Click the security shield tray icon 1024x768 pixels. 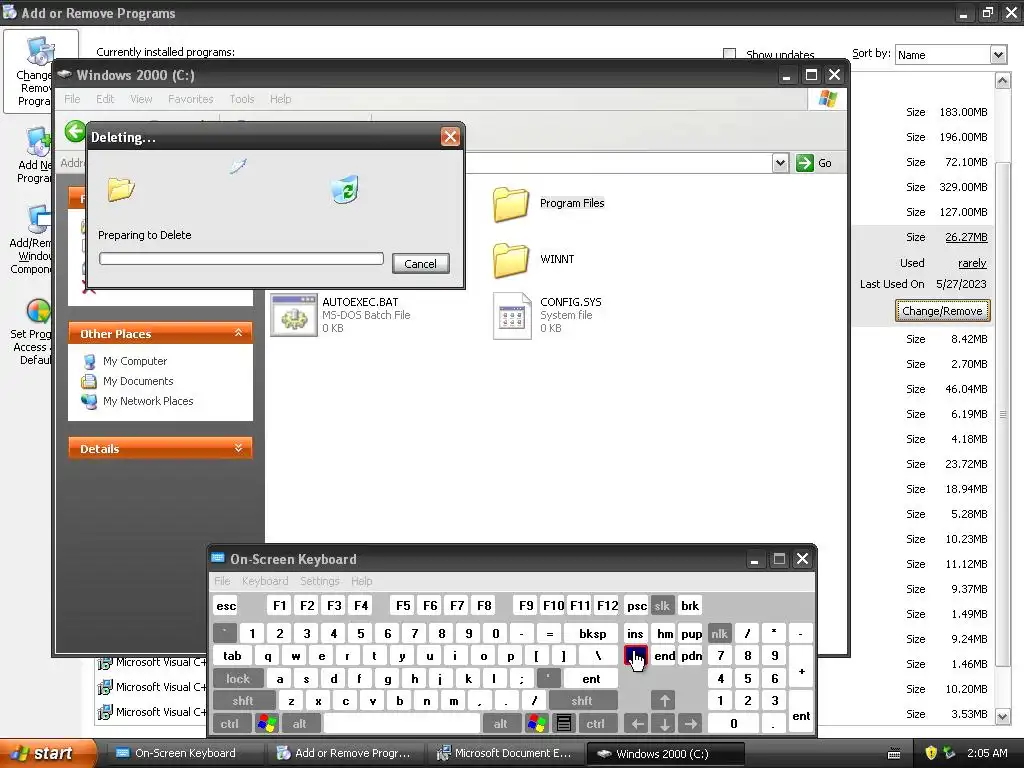click(931, 753)
